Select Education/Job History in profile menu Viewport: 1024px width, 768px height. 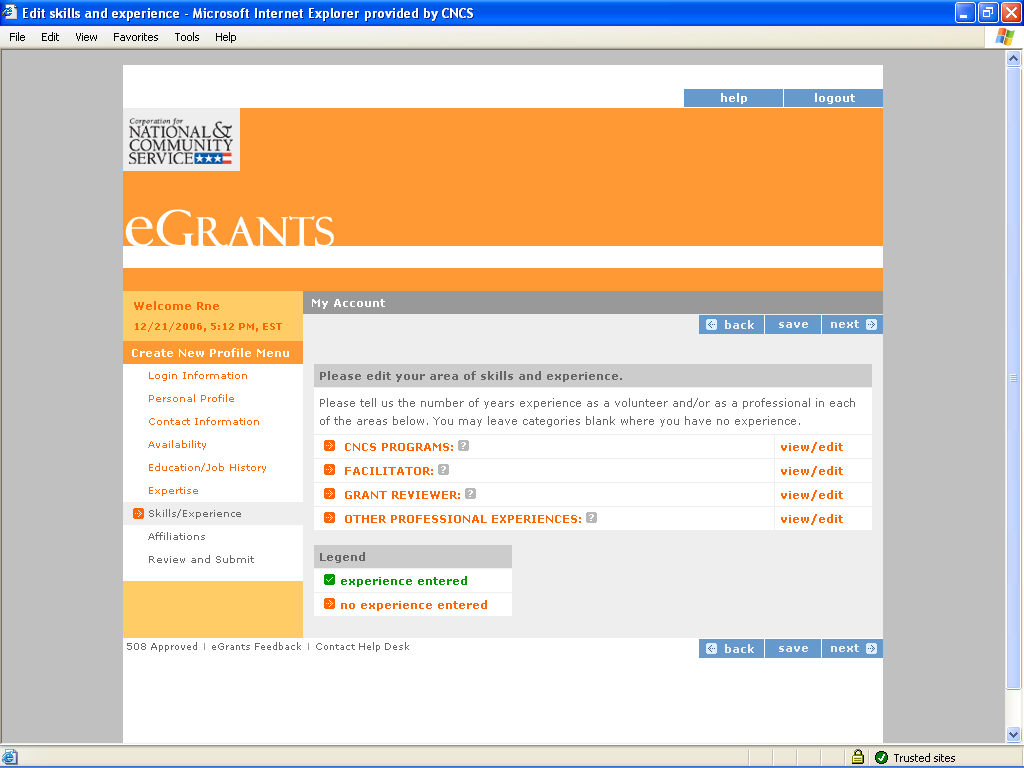click(x=207, y=467)
